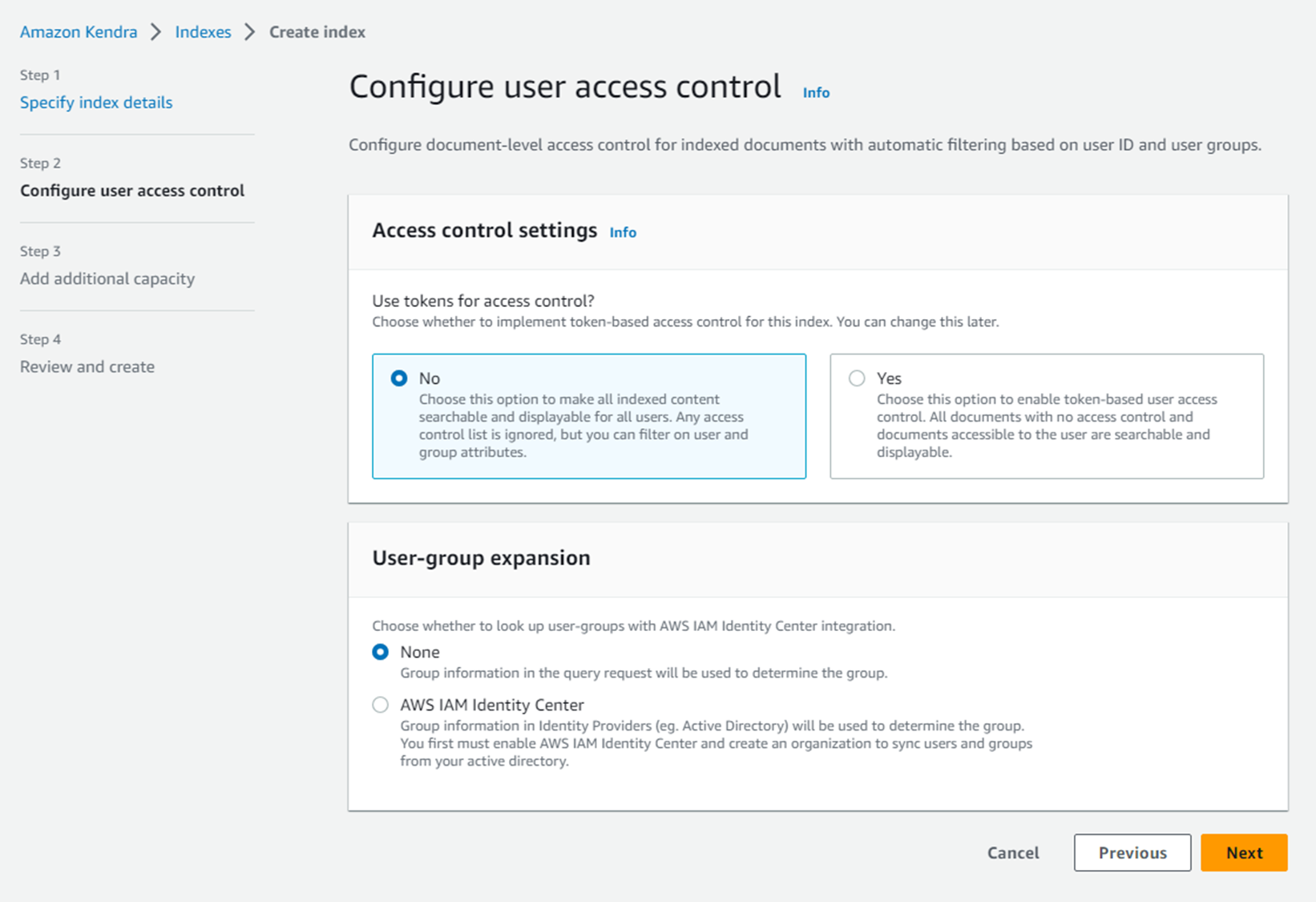1316x902 pixels.
Task: Go to Amazon Kendra breadcrumb link
Action: (x=79, y=32)
